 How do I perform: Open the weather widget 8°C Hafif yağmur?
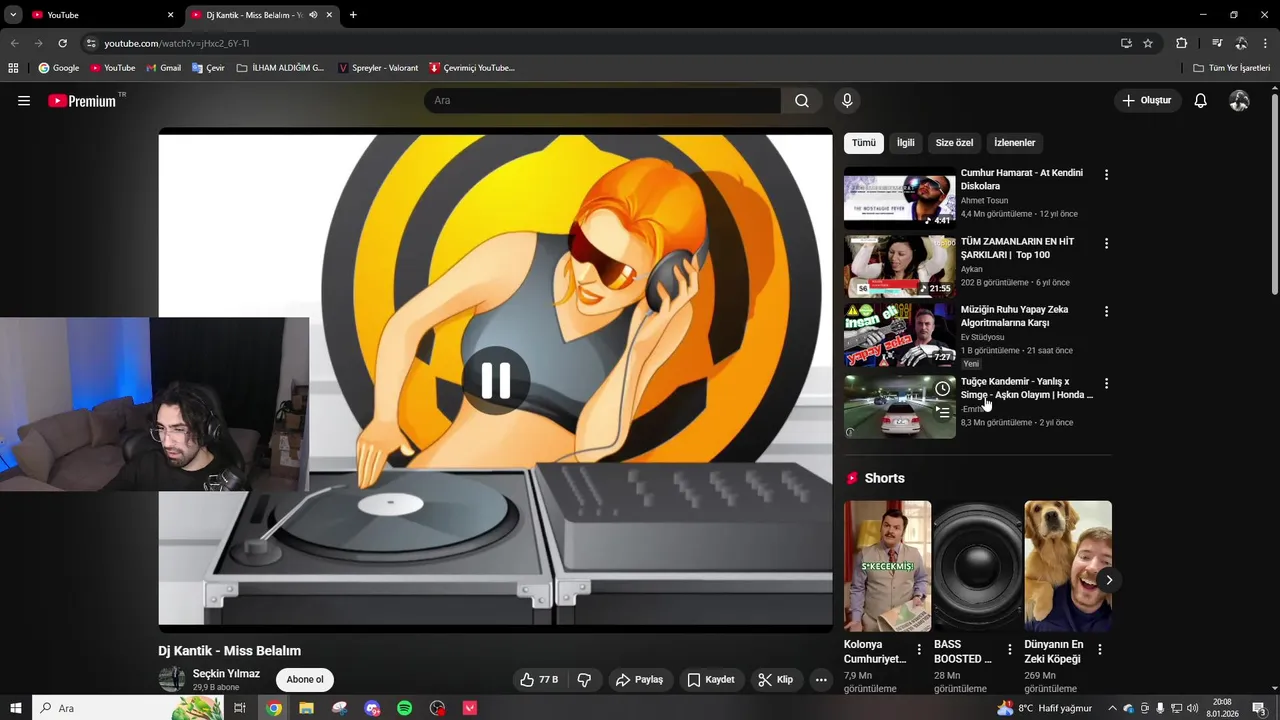(1045, 708)
